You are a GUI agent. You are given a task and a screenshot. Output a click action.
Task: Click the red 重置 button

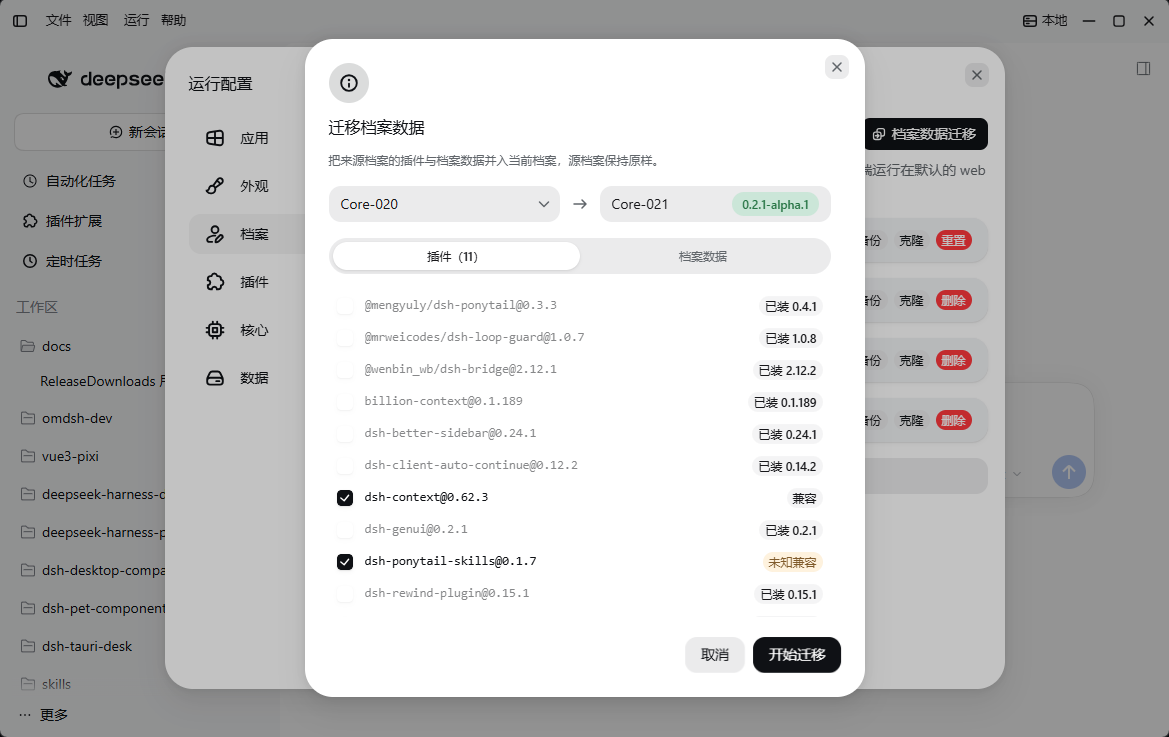tap(954, 241)
